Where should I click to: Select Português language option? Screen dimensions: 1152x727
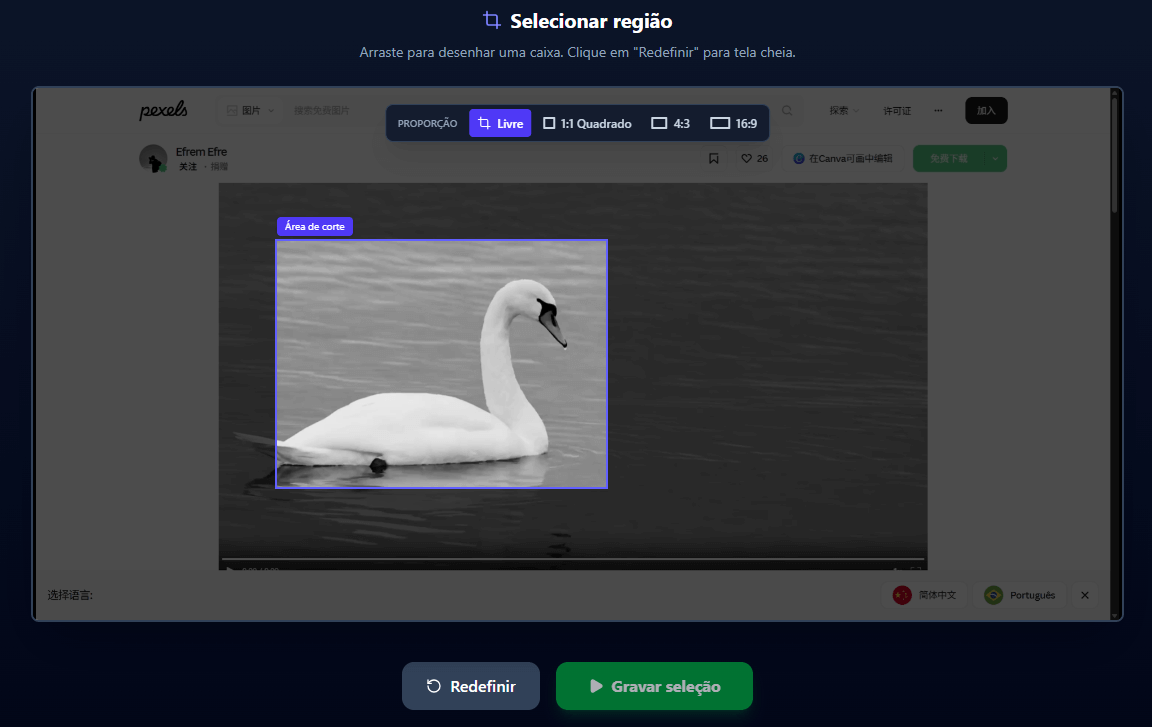(x=1020, y=595)
